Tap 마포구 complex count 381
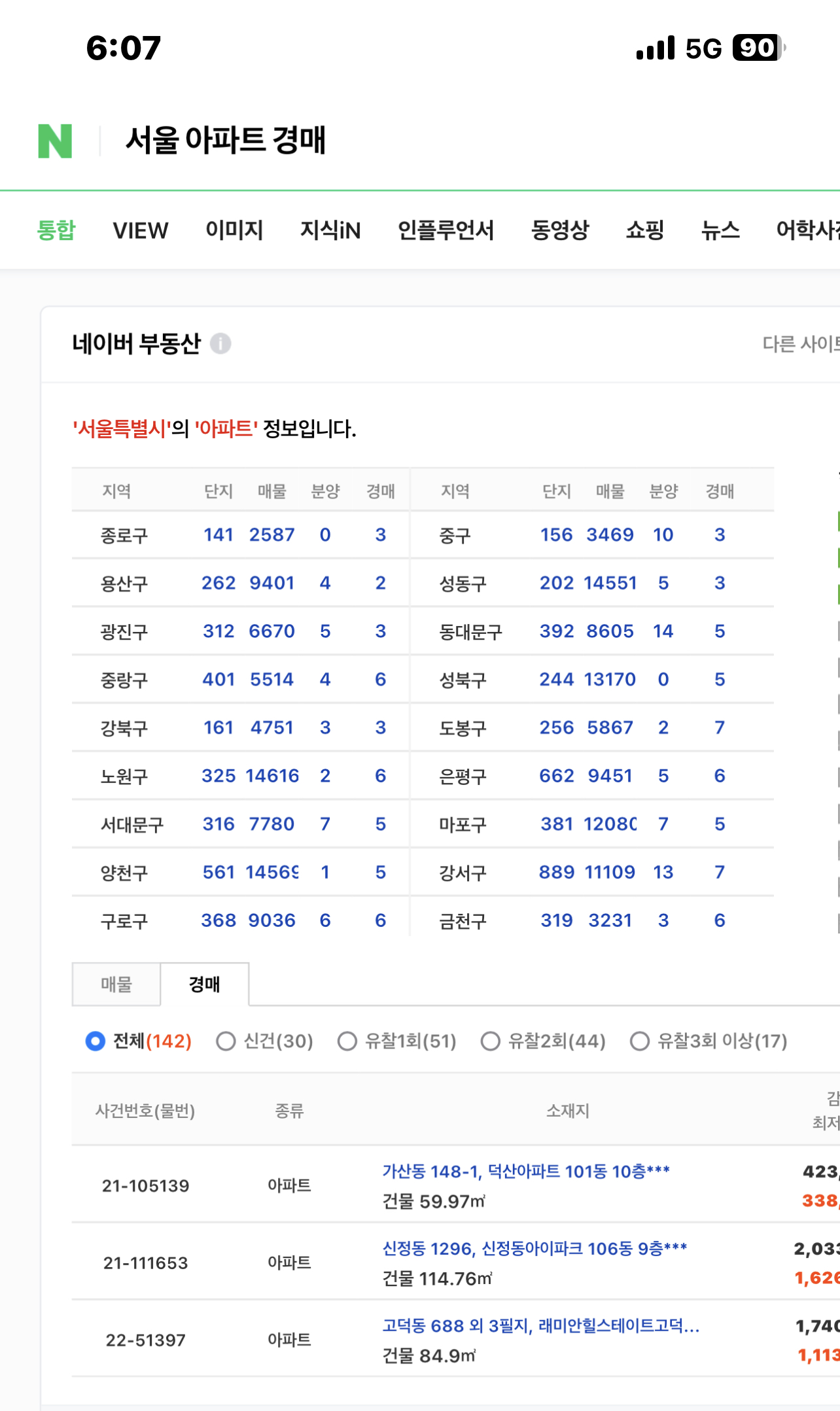 (557, 824)
